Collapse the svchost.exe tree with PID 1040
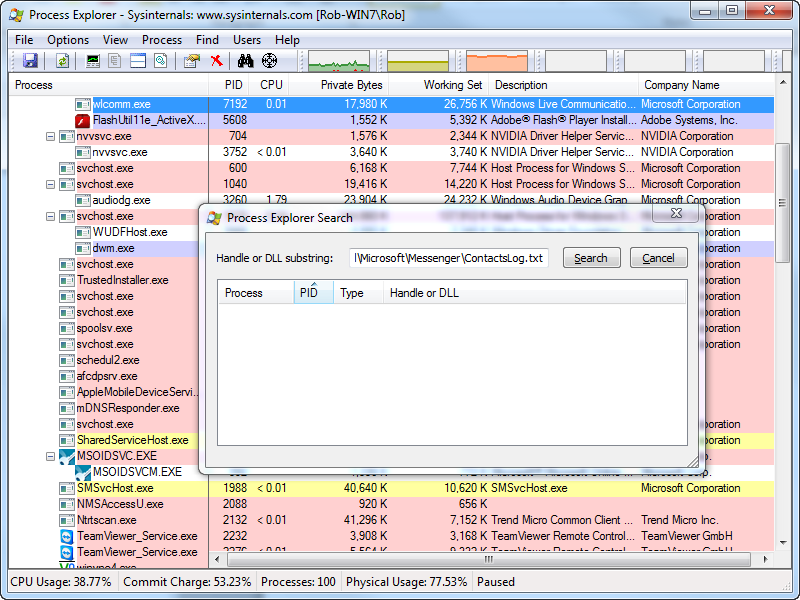 [50, 184]
